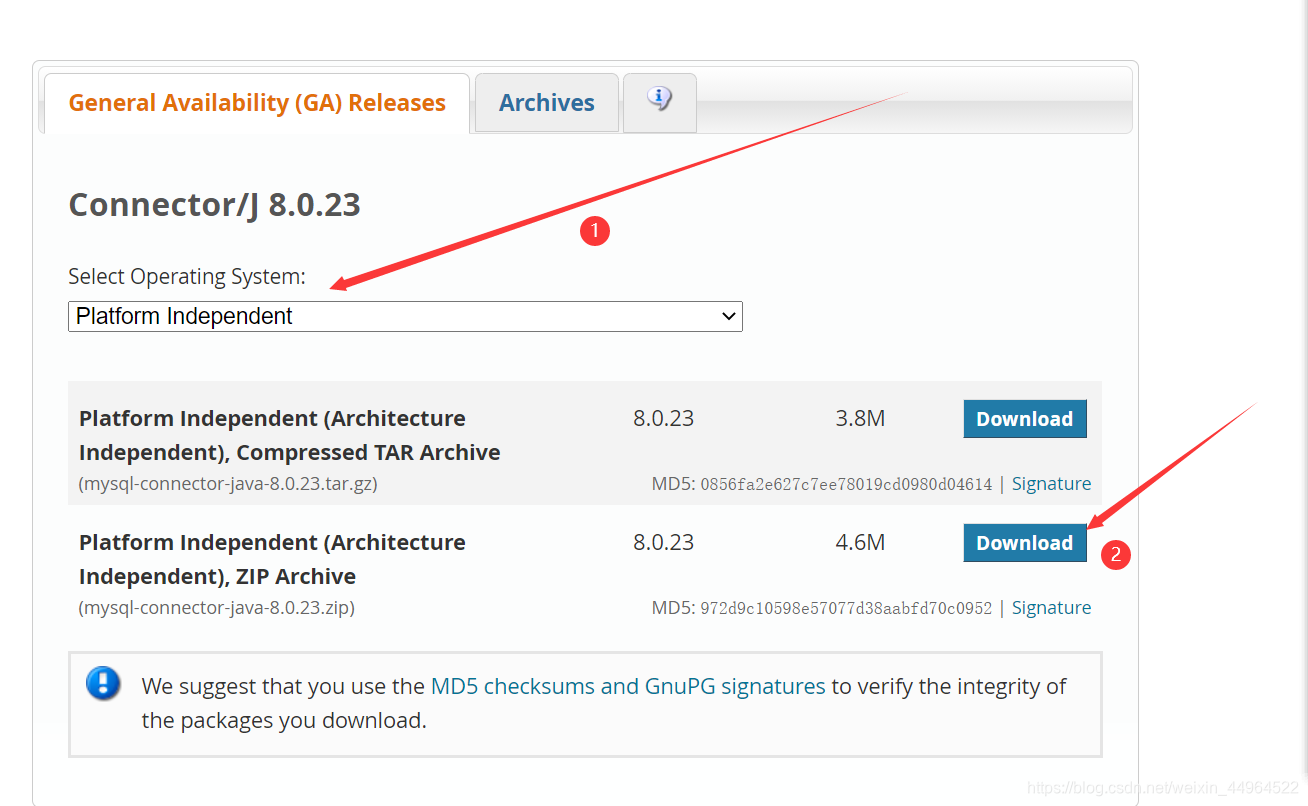Open the General Availability (GA) Releases tab
1308x806 pixels.
[x=257, y=103]
